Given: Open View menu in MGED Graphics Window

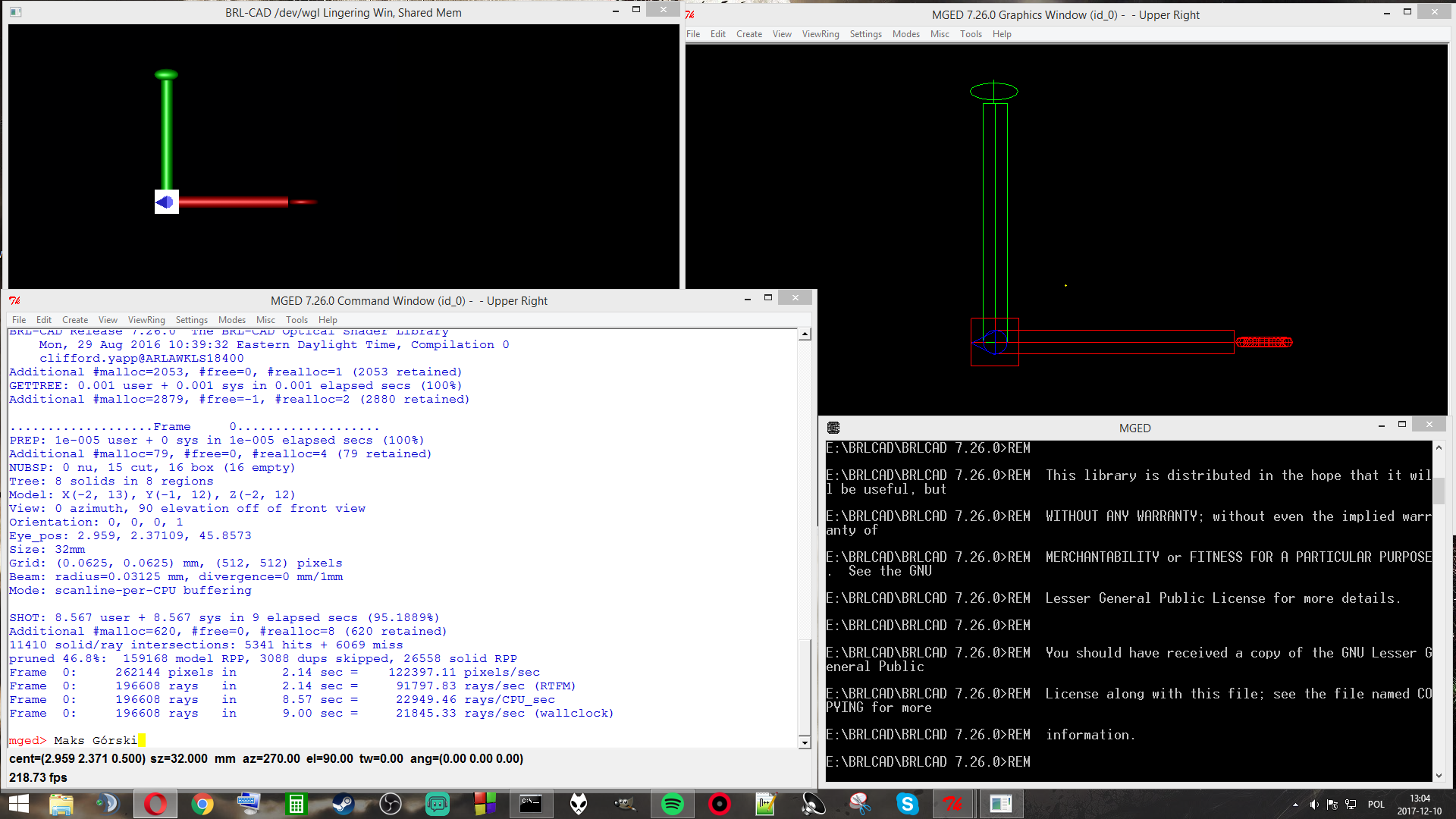Looking at the screenshot, I should point(782,34).
